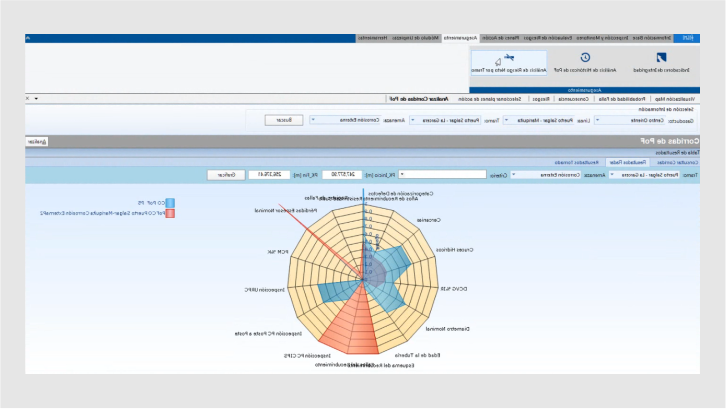Click the PK_Fin field showing 256,376.41
Viewport: 726px width, 409px height.
[x=269, y=175]
